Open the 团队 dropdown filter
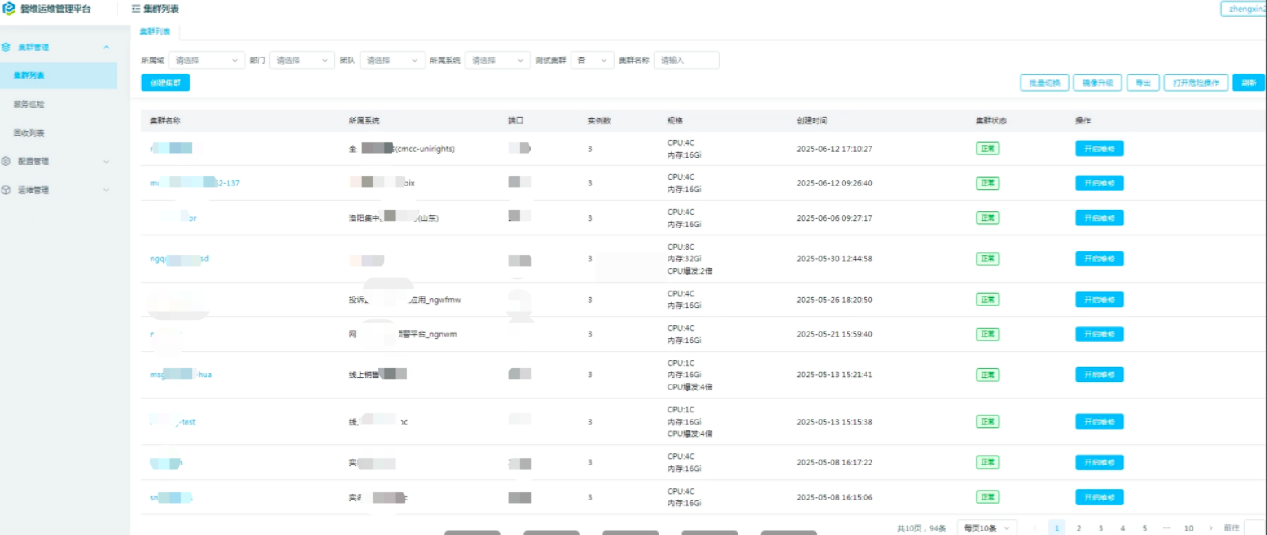The height and width of the screenshot is (535, 1267). pos(392,60)
